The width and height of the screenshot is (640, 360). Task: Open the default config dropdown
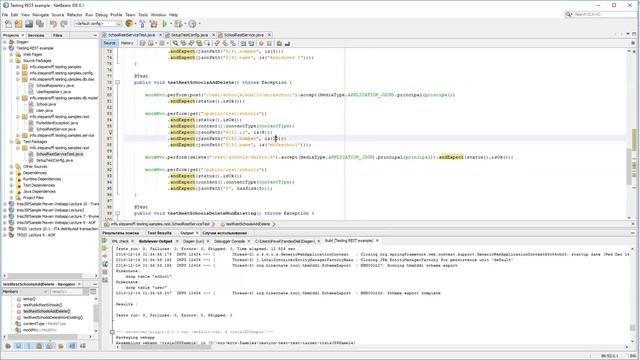point(98,24)
